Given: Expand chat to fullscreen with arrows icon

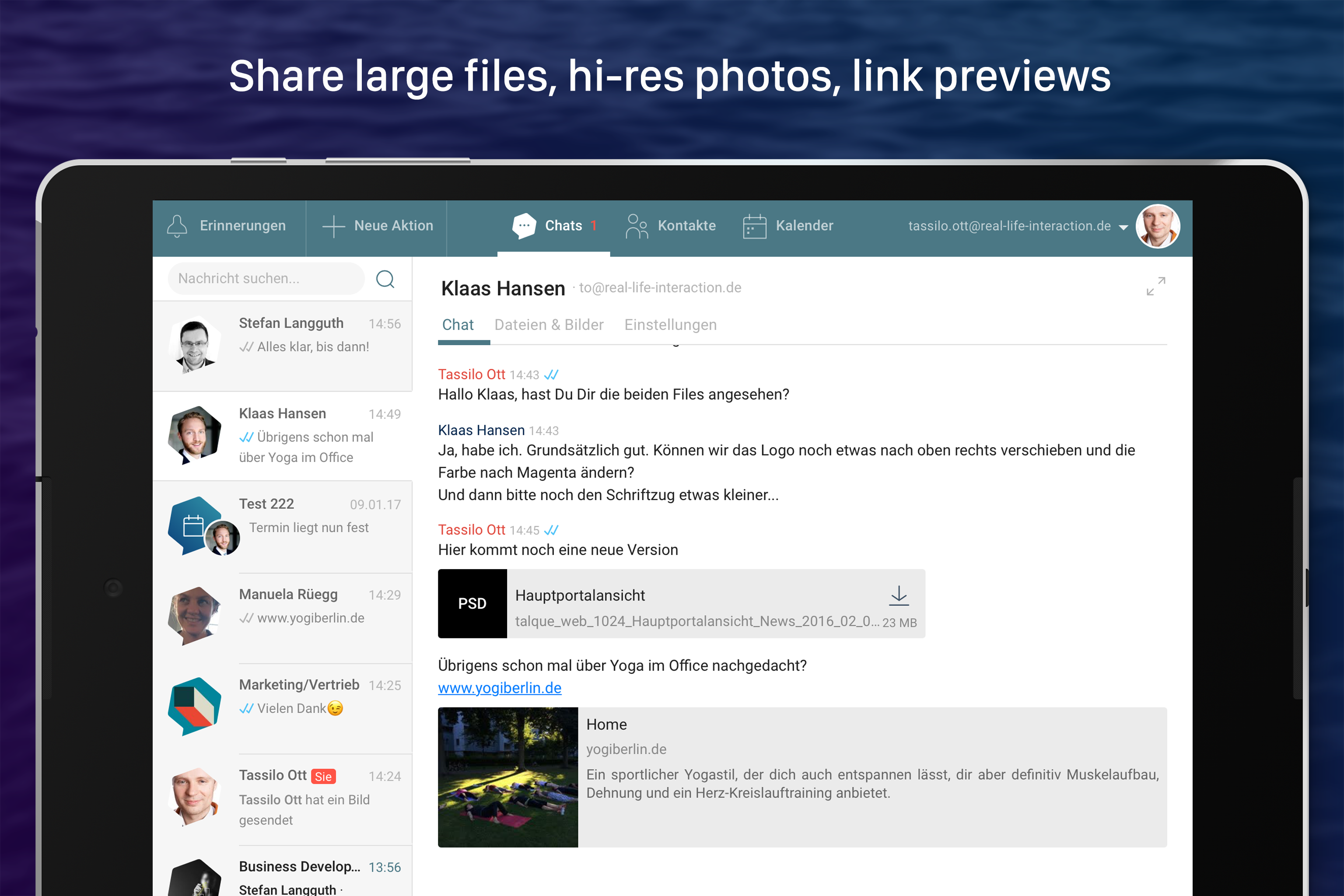Looking at the screenshot, I should pos(1155,286).
